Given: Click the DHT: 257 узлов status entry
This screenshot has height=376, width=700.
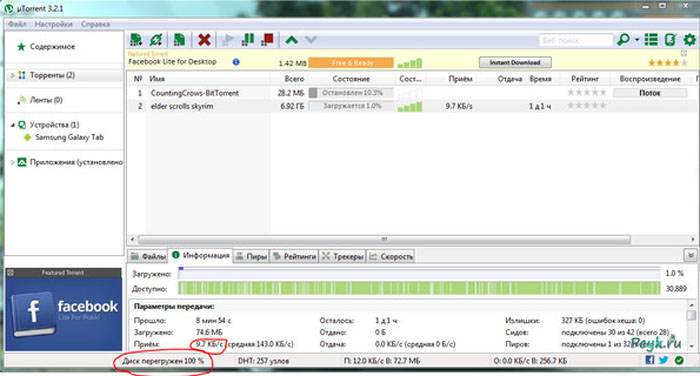Looking at the screenshot, I should pyautogui.click(x=263, y=361).
